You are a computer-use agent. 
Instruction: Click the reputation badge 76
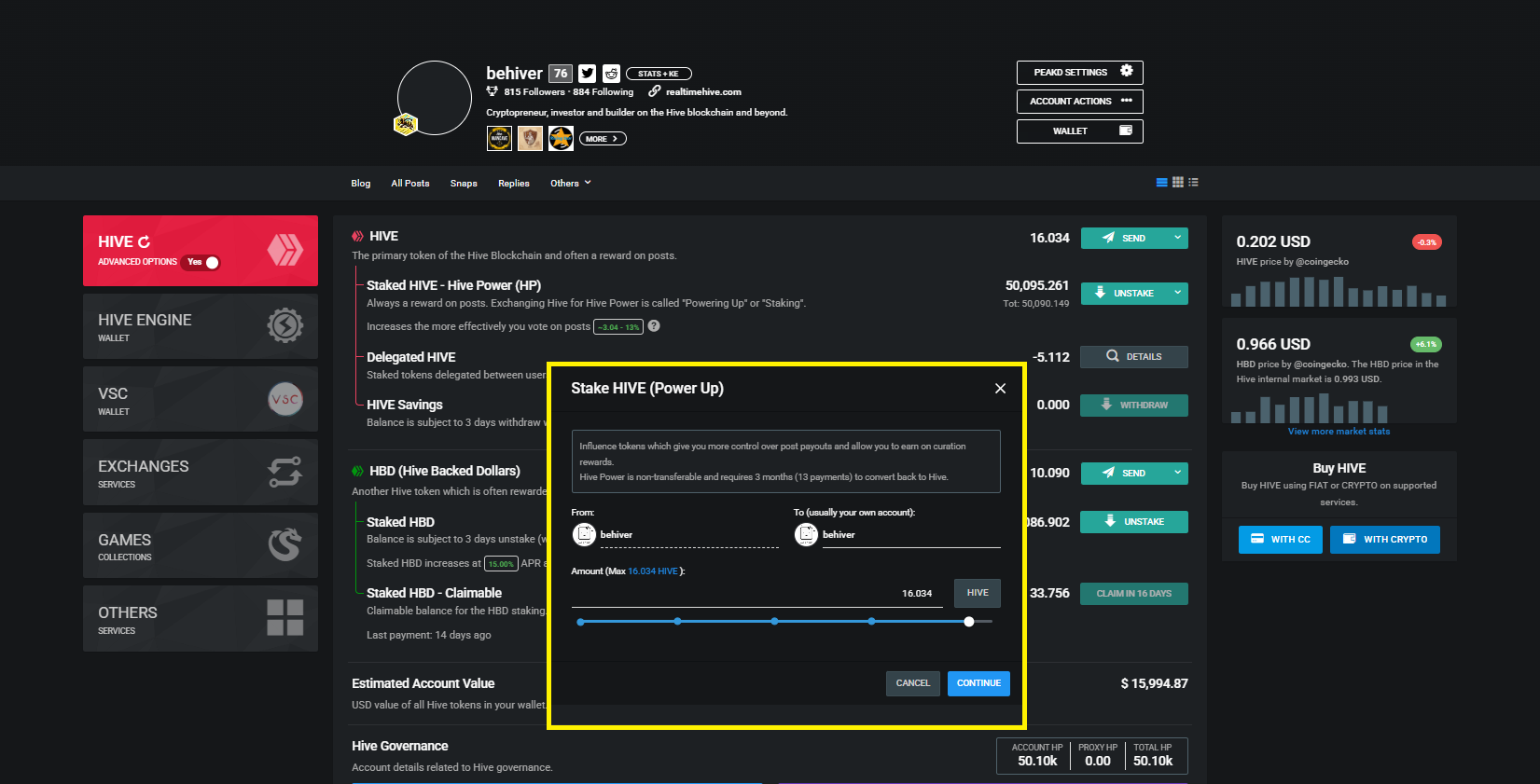click(561, 73)
